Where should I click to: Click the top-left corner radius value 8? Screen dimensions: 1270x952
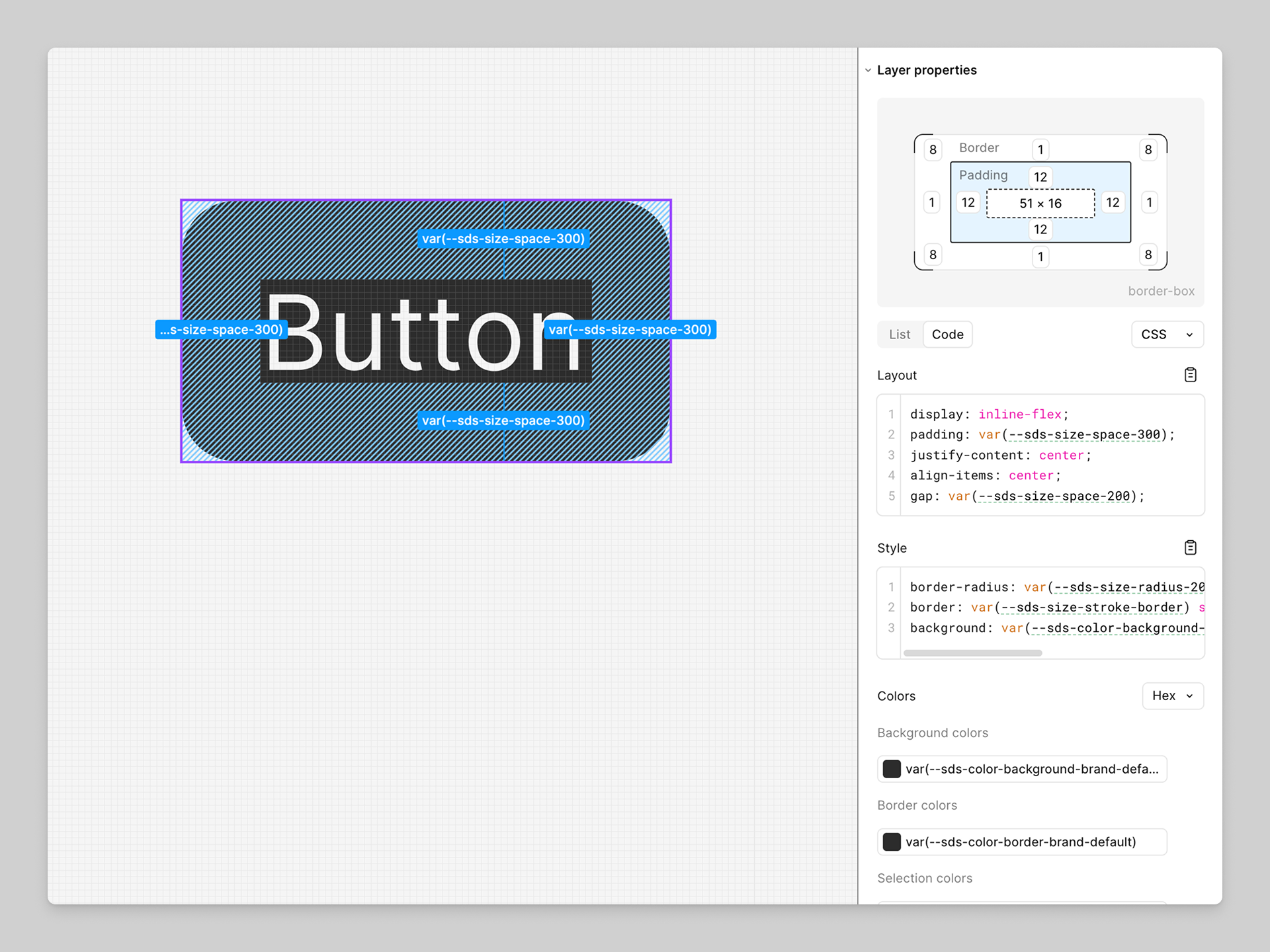(x=933, y=149)
